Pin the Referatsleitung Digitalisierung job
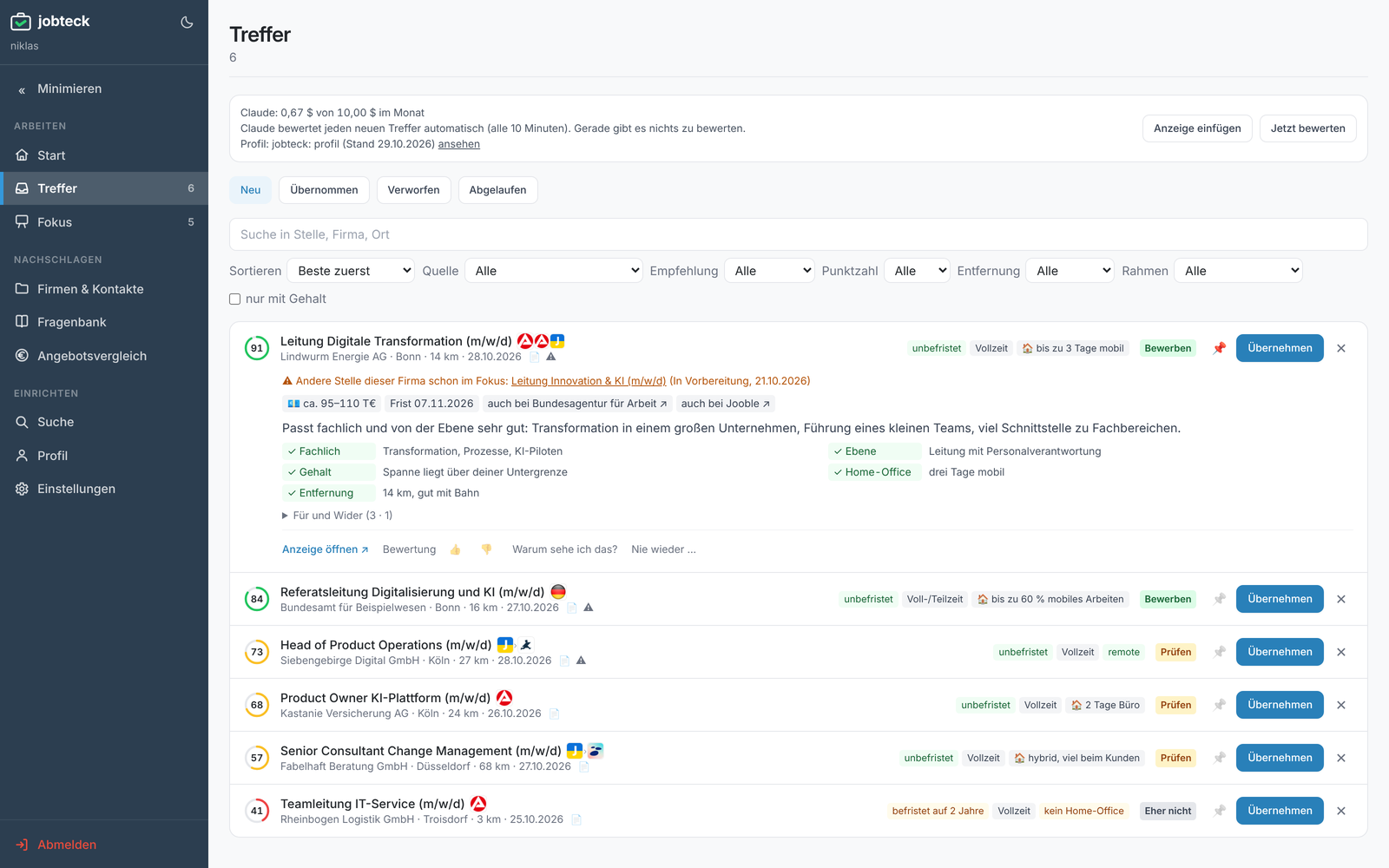This screenshot has height=868, width=1389. click(1220, 599)
